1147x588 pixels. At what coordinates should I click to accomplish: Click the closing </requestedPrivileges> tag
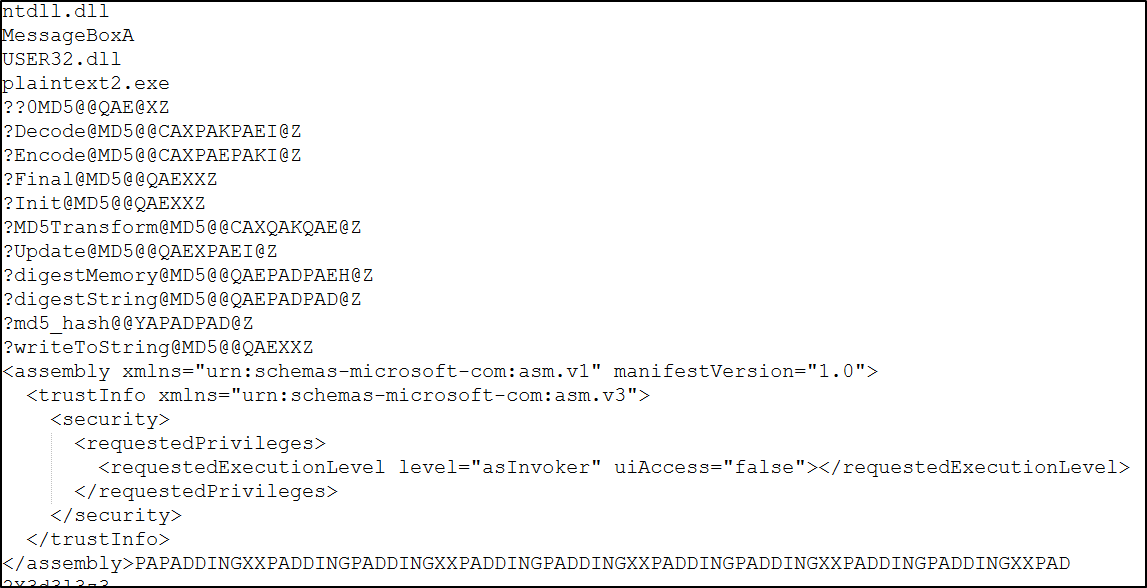pyautogui.click(x=206, y=492)
